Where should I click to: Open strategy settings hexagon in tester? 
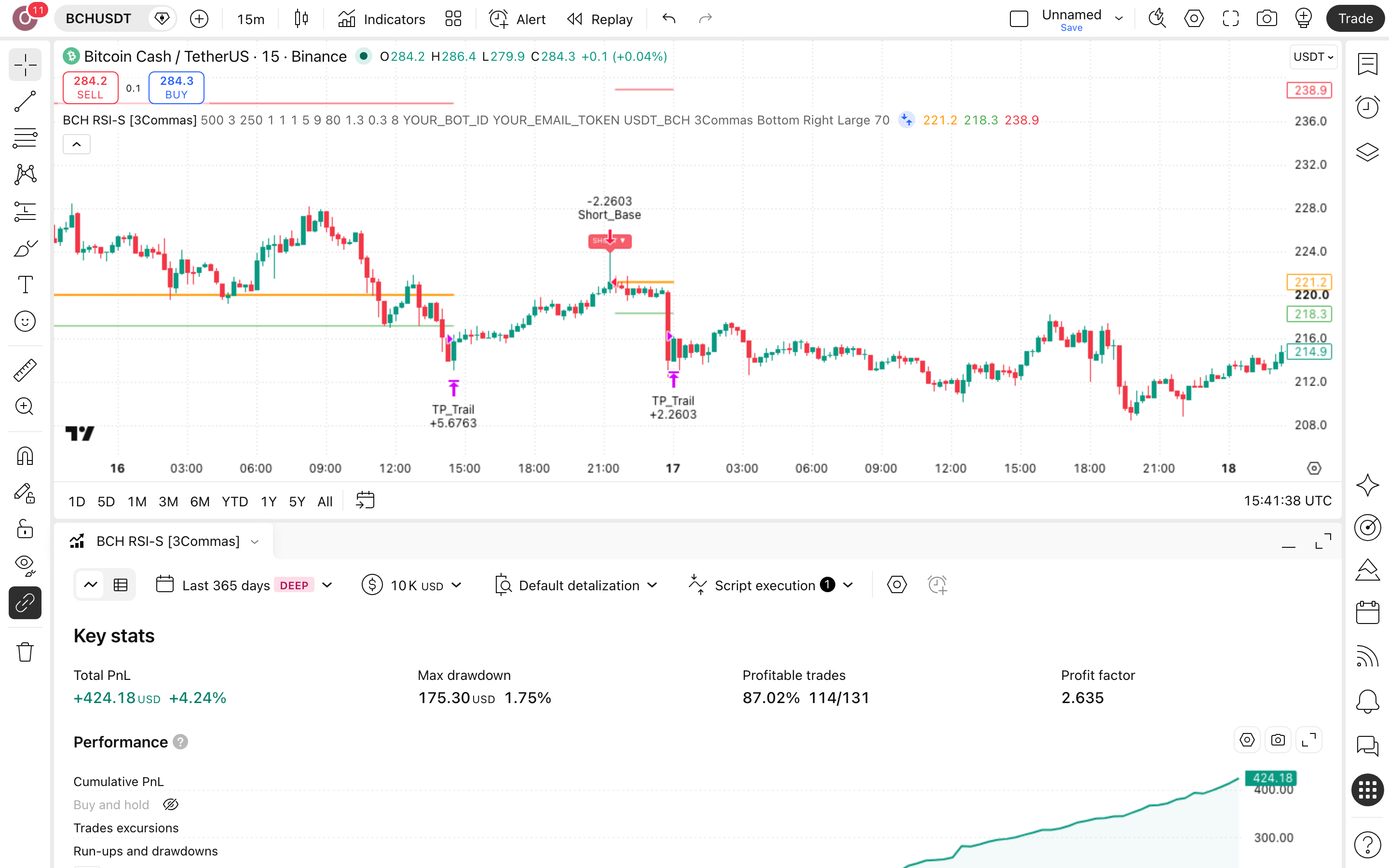(897, 585)
